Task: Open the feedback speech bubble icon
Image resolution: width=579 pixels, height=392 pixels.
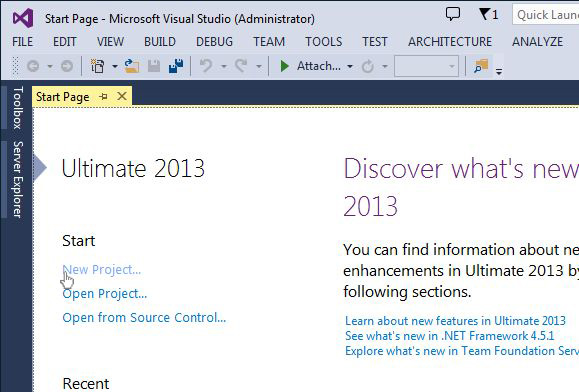Action: click(453, 14)
